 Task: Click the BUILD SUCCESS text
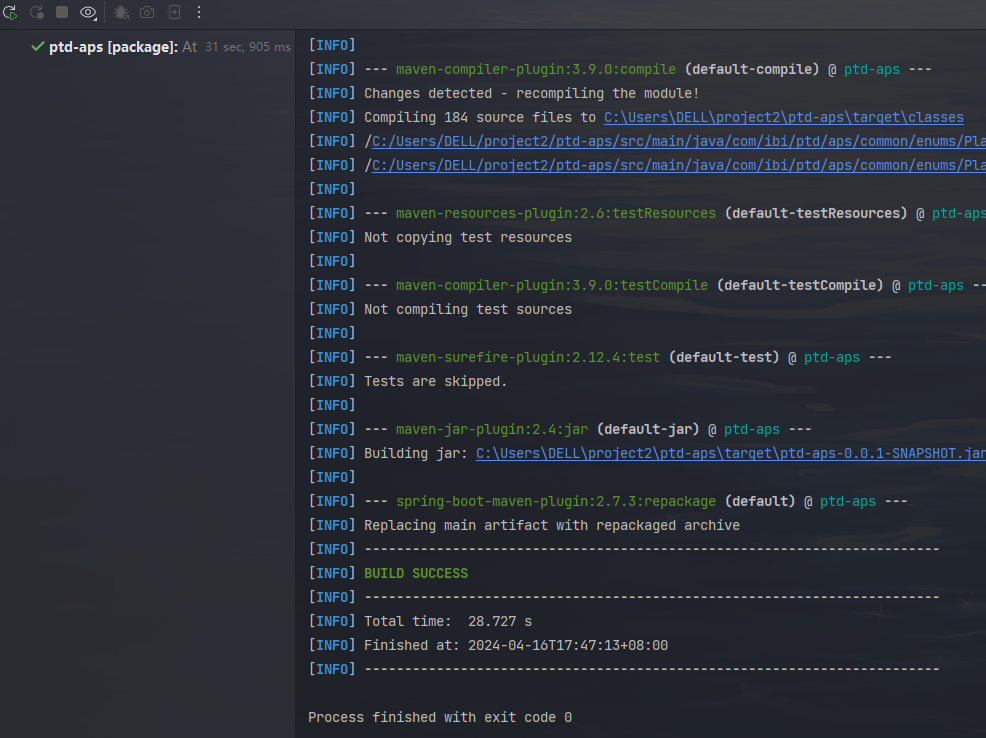pyautogui.click(x=416, y=573)
